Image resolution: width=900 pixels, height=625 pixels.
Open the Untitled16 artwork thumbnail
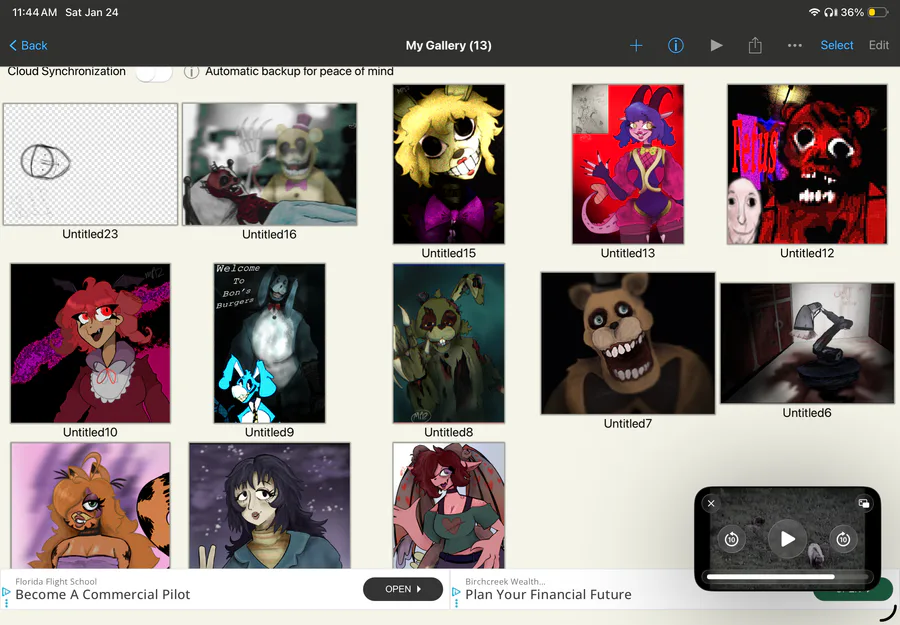[269, 164]
